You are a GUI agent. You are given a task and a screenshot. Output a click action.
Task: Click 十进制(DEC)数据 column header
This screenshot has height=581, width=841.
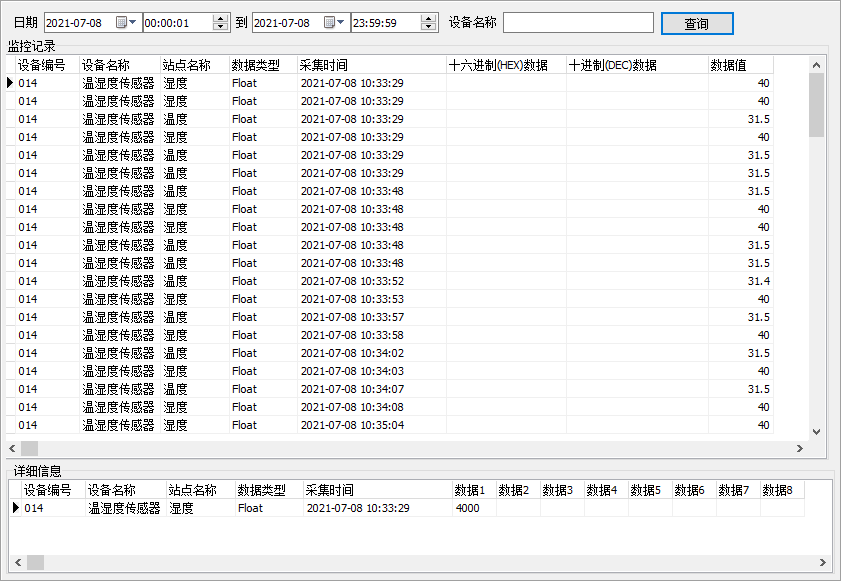point(637,65)
